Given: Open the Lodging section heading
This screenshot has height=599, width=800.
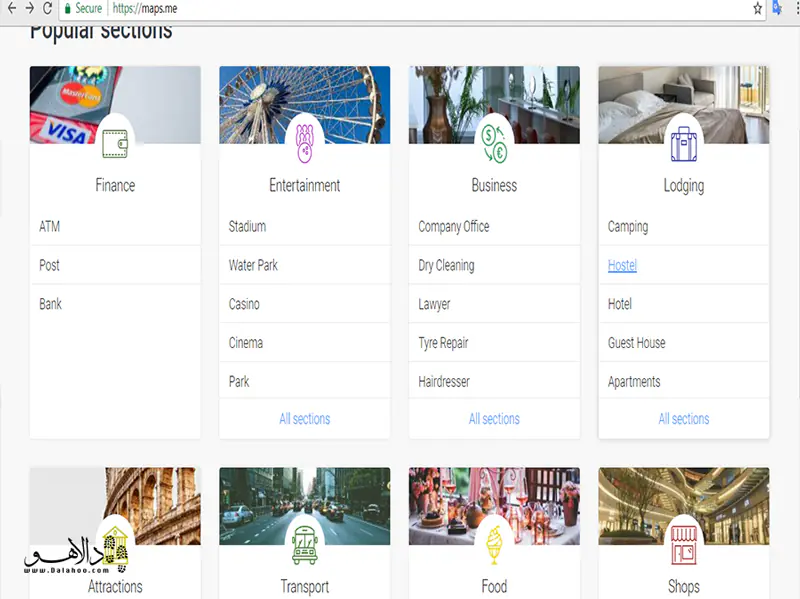Looking at the screenshot, I should (x=684, y=186).
